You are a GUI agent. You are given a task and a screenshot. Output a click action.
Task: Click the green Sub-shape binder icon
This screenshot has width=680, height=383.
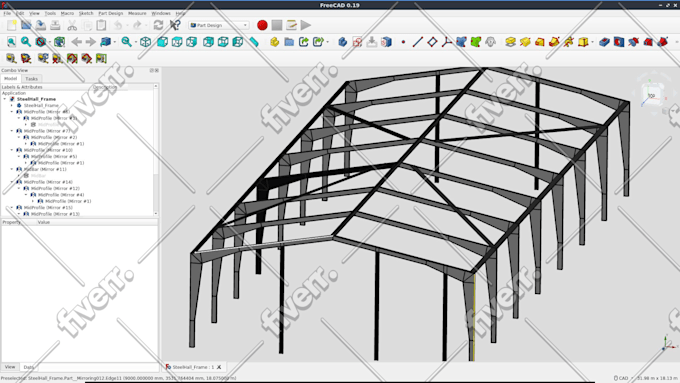(476, 42)
